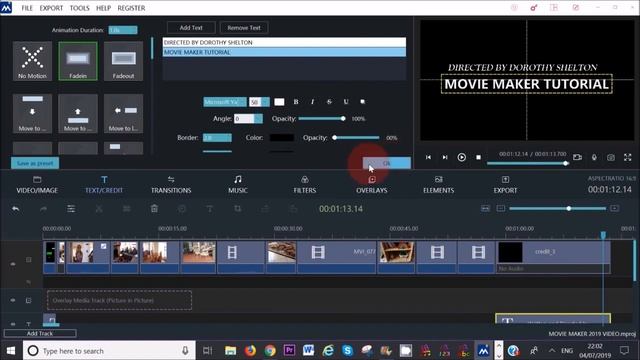Adjust the border Opacity slider

click(356, 138)
